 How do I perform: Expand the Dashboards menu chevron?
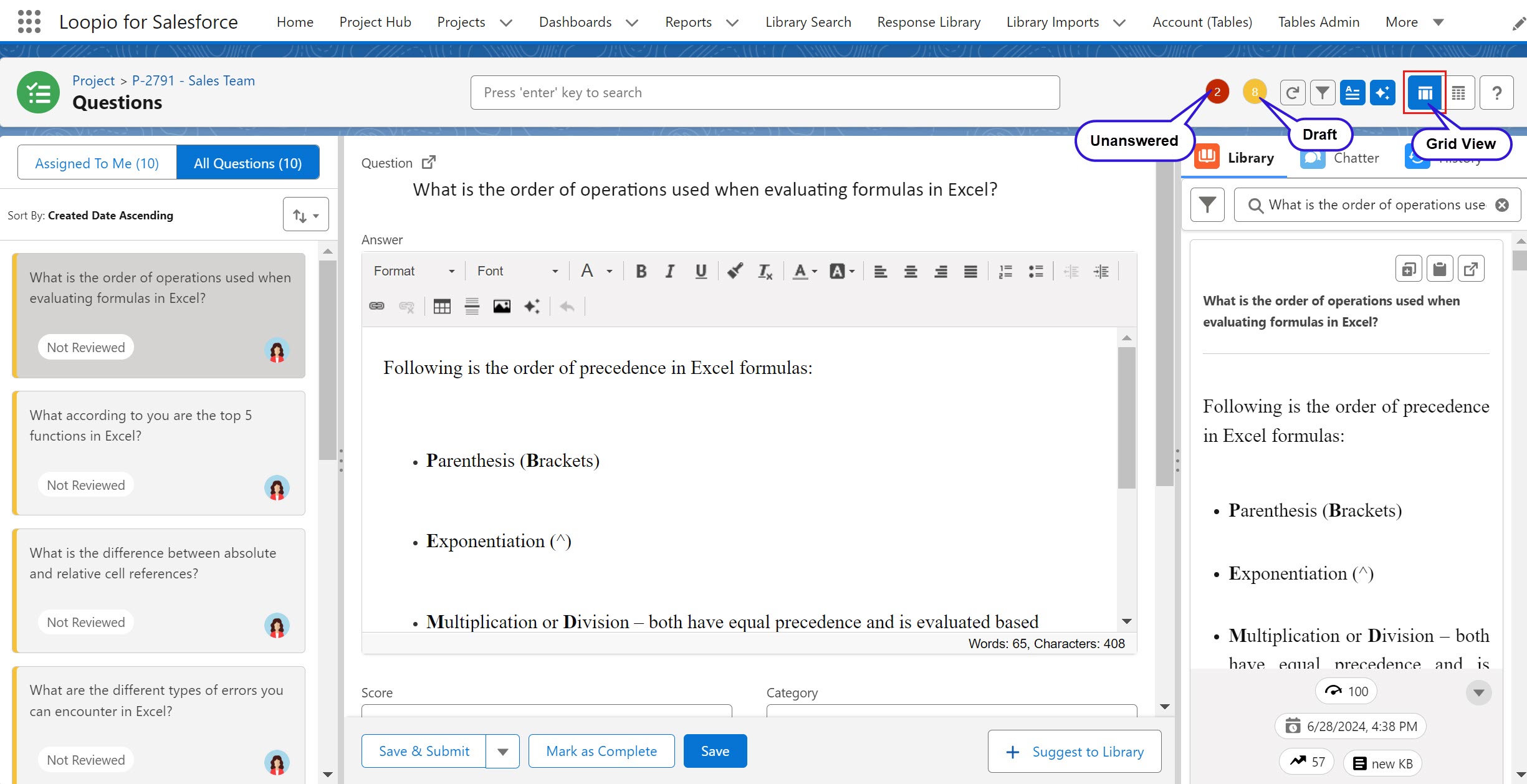pos(632,22)
